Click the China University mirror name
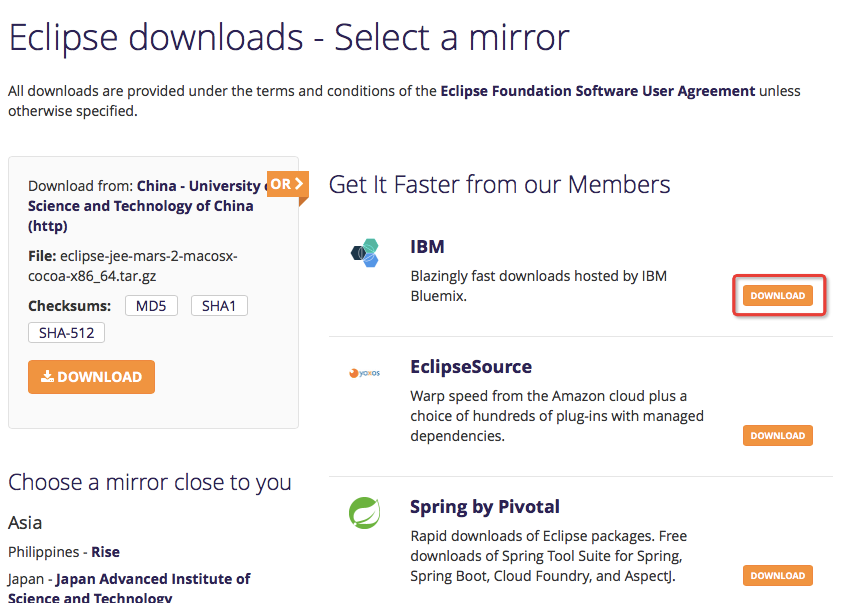 tap(140, 206)
